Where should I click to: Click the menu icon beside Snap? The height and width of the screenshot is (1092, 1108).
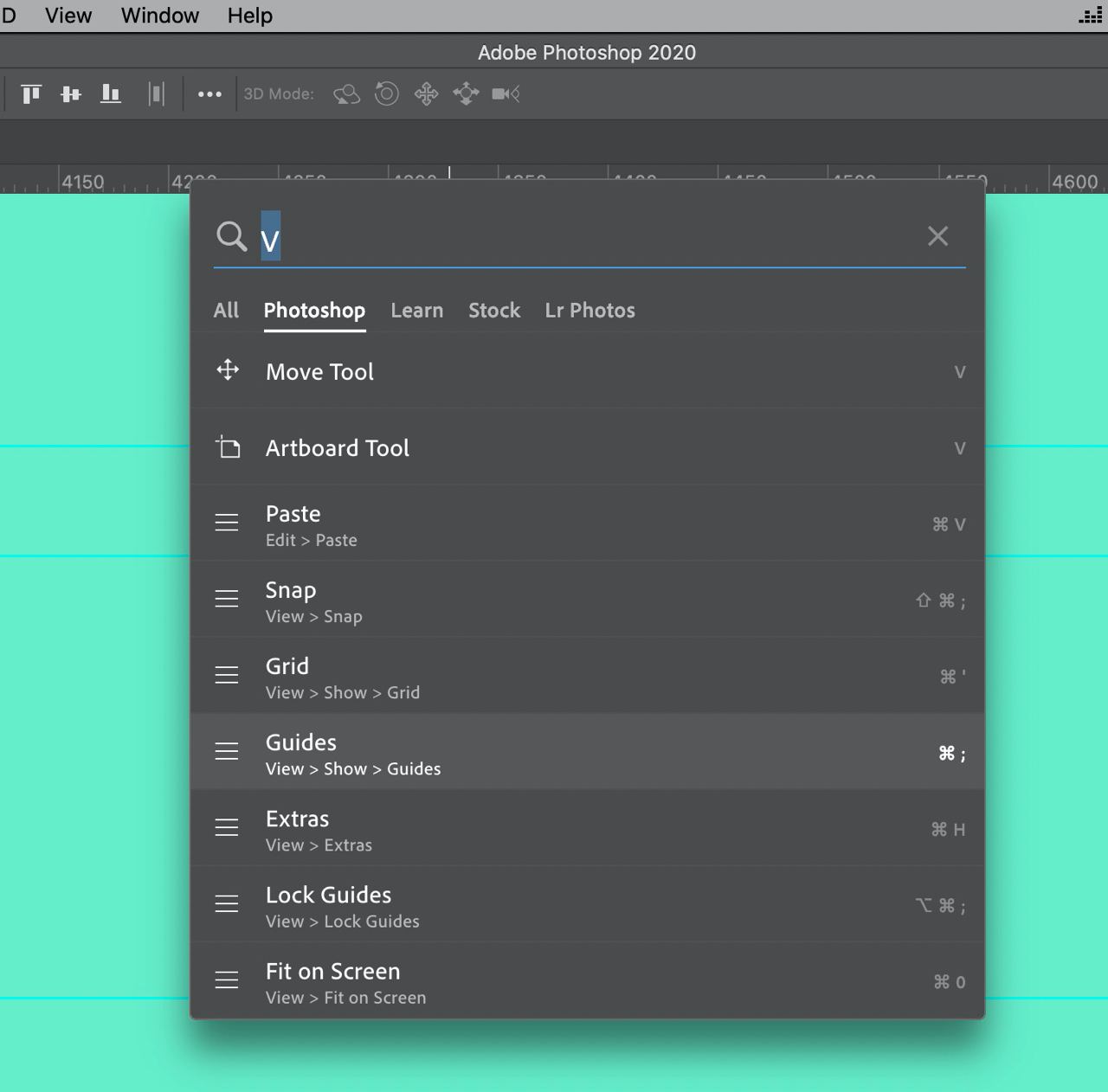point(227,599)
